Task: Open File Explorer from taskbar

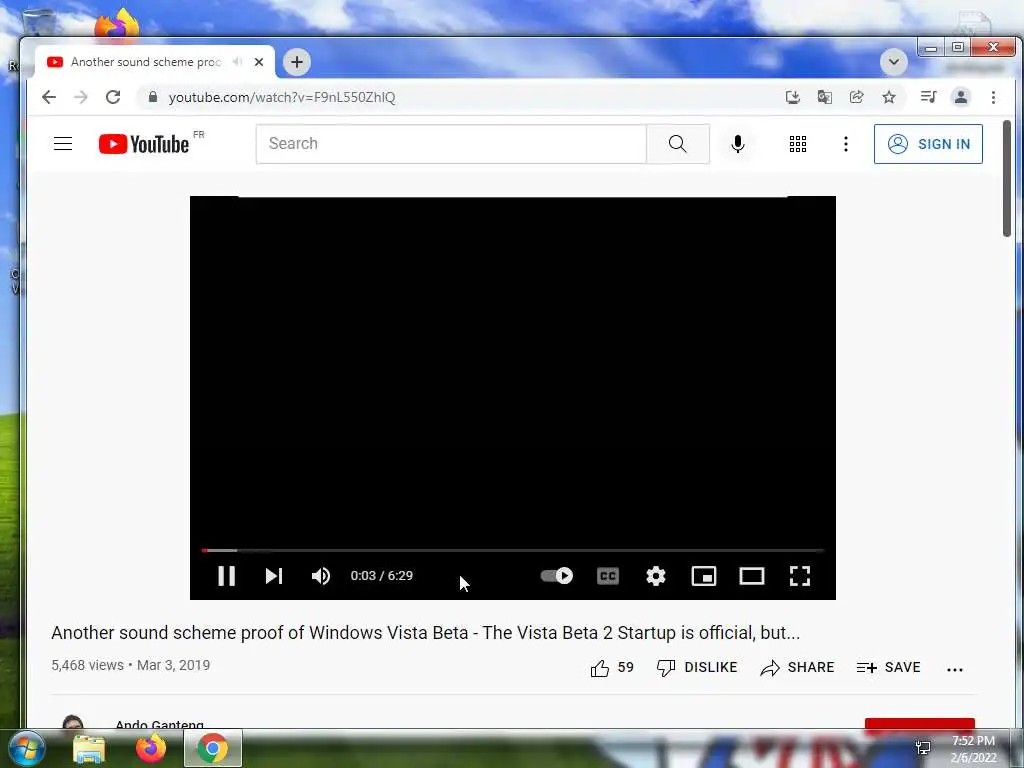Action: 89,748
